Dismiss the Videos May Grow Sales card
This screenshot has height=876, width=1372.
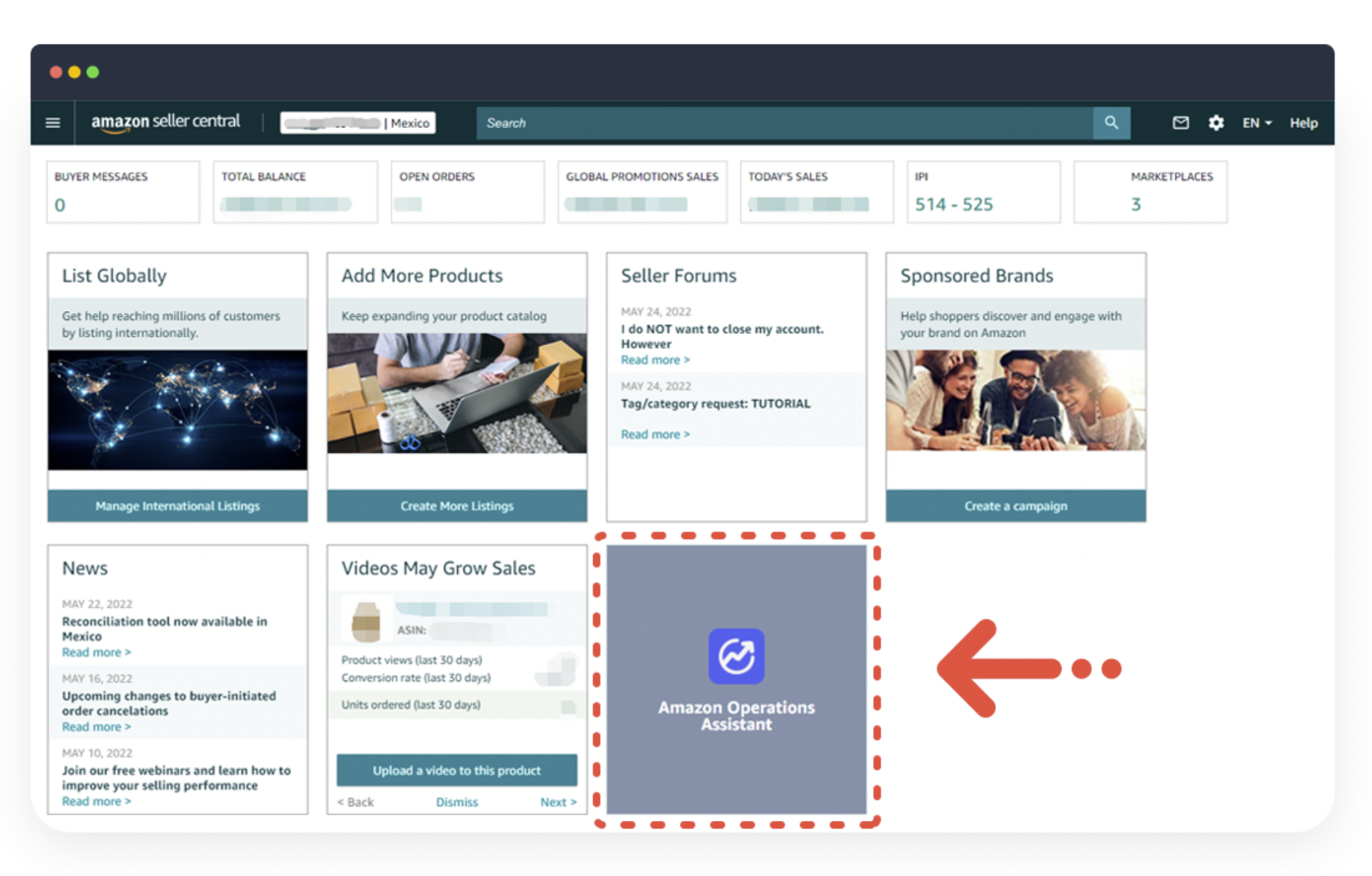click(x=457, y=802)
